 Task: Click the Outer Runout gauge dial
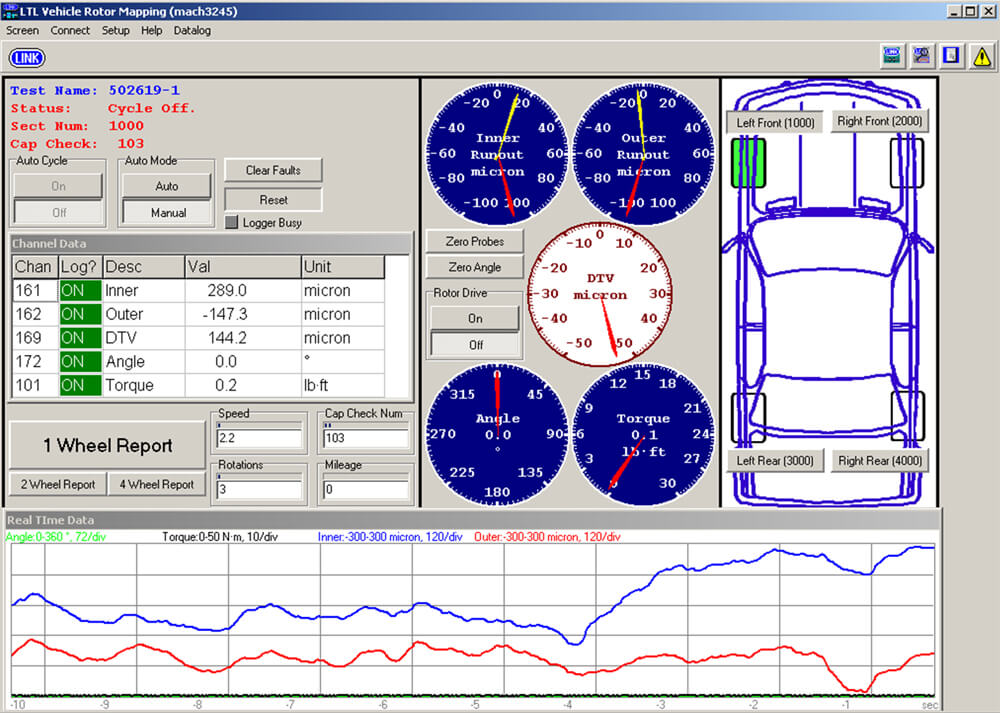[x=643, y=154]
